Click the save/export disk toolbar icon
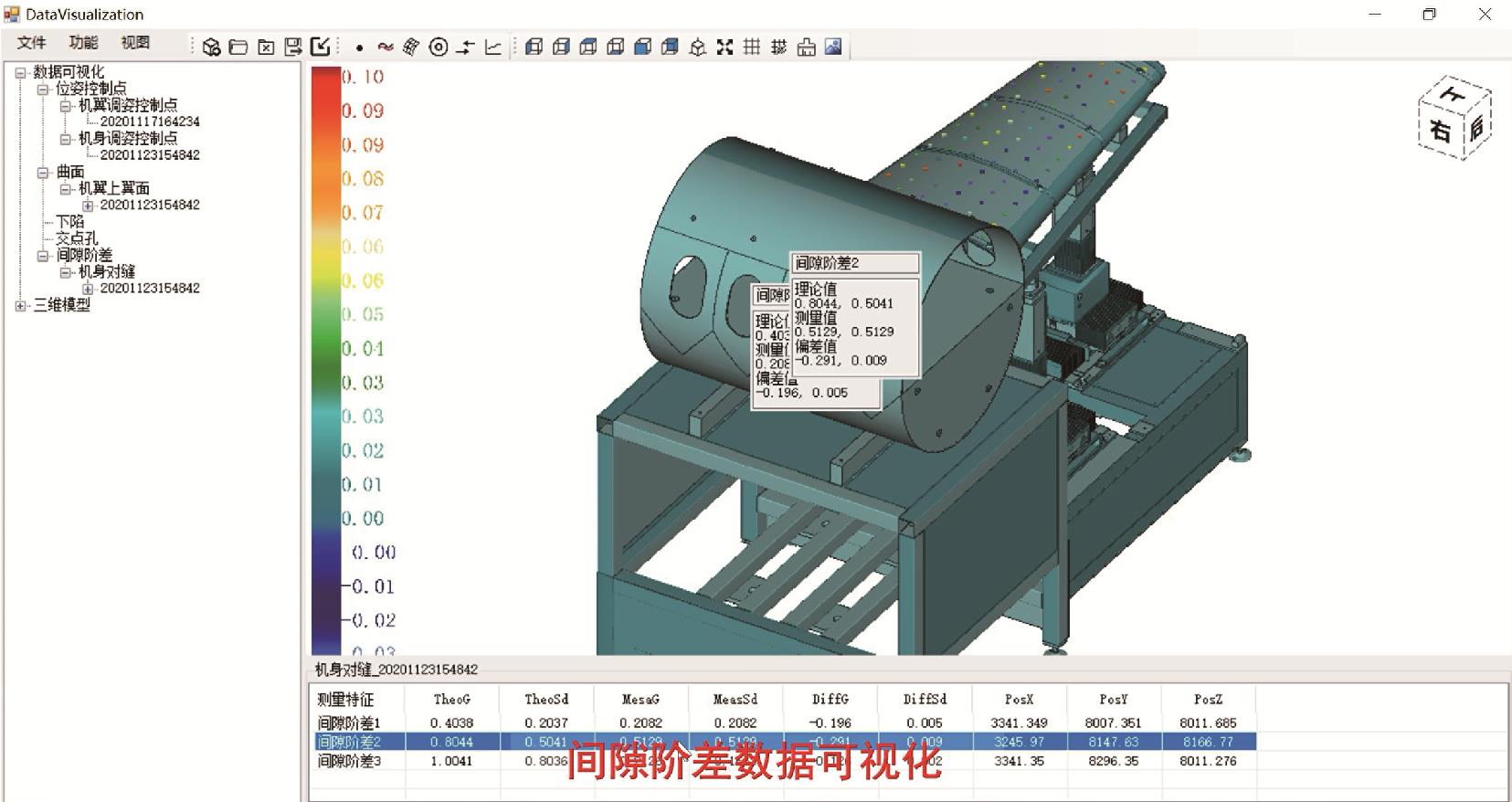The width and height of the screenshot is (1512, 802). [293, 47]
